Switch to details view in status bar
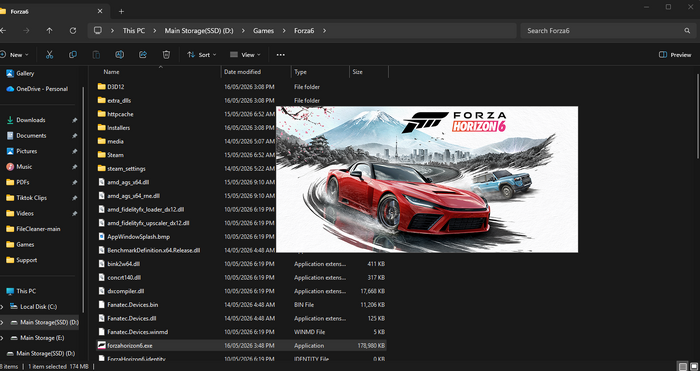Screen dimensions: 700x371 (683, 367)
